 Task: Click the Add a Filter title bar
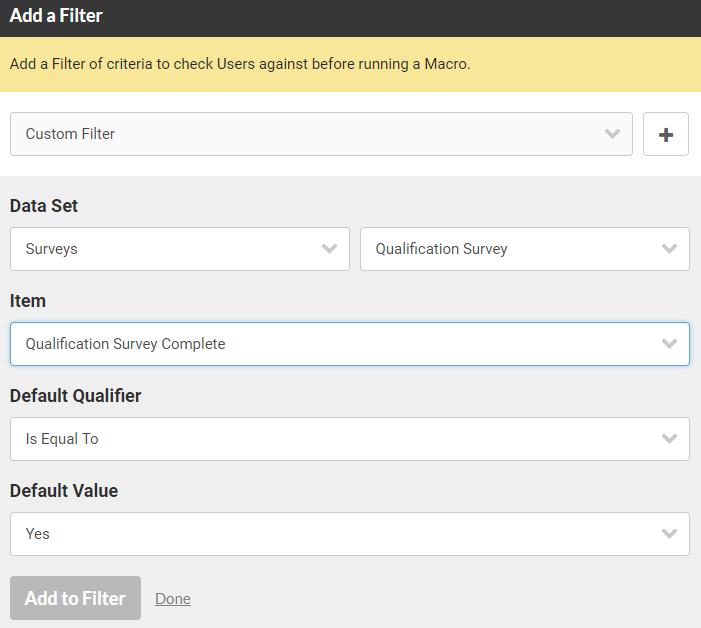(350, 18)
